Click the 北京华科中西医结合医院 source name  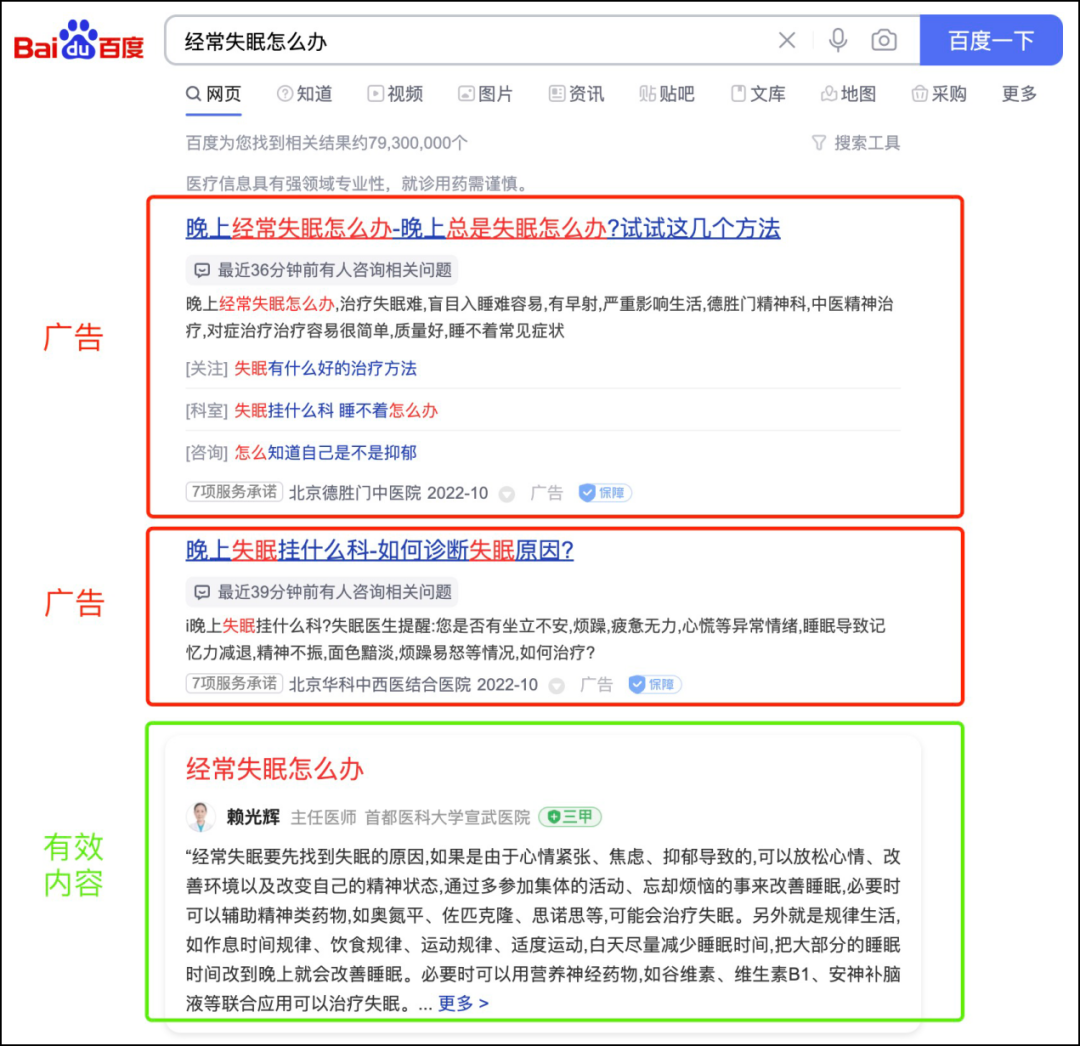click(380, 684)
